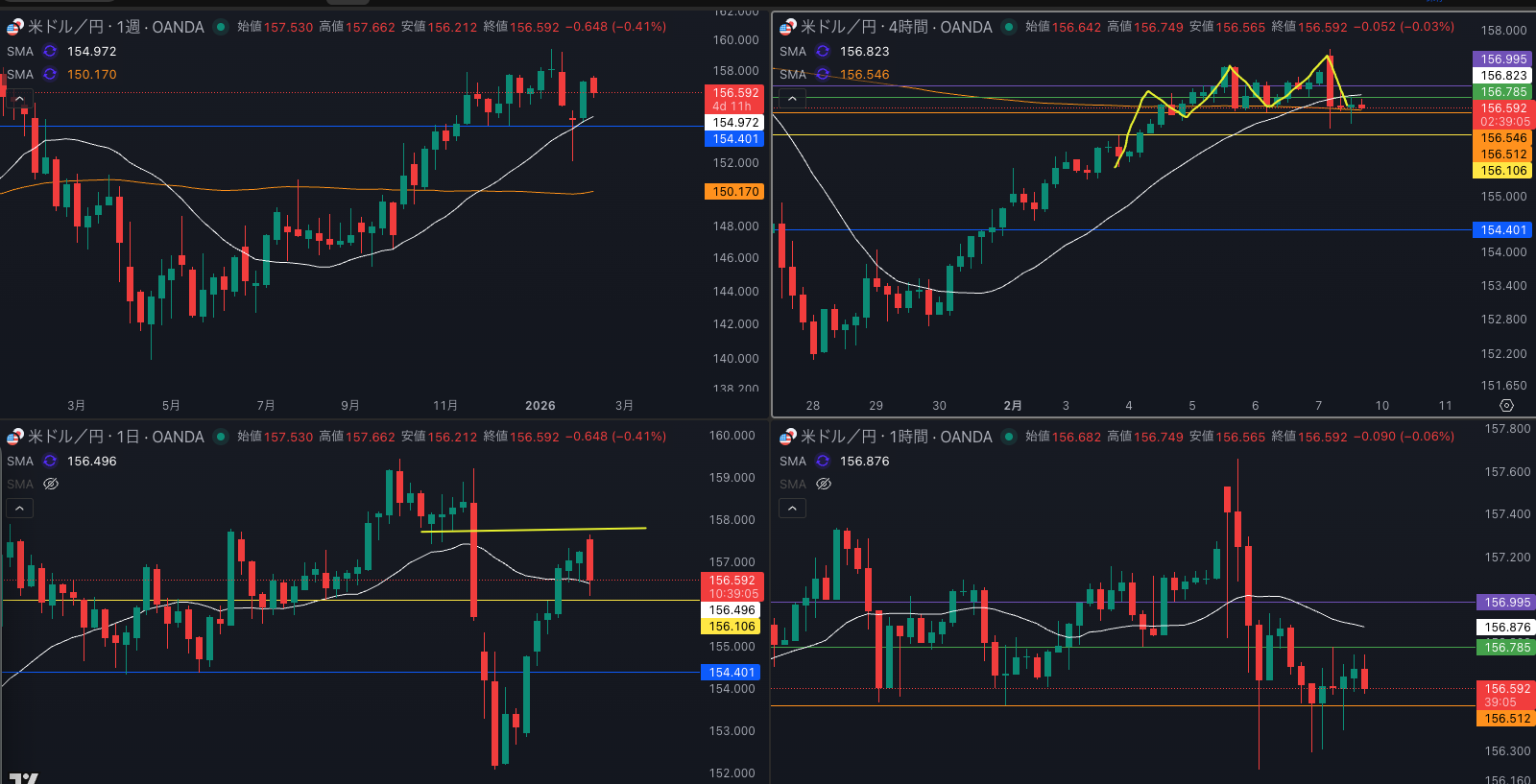
Task: Click the purple 156.995 price label on 4-hour axis
Action: tap(1503, 59)
